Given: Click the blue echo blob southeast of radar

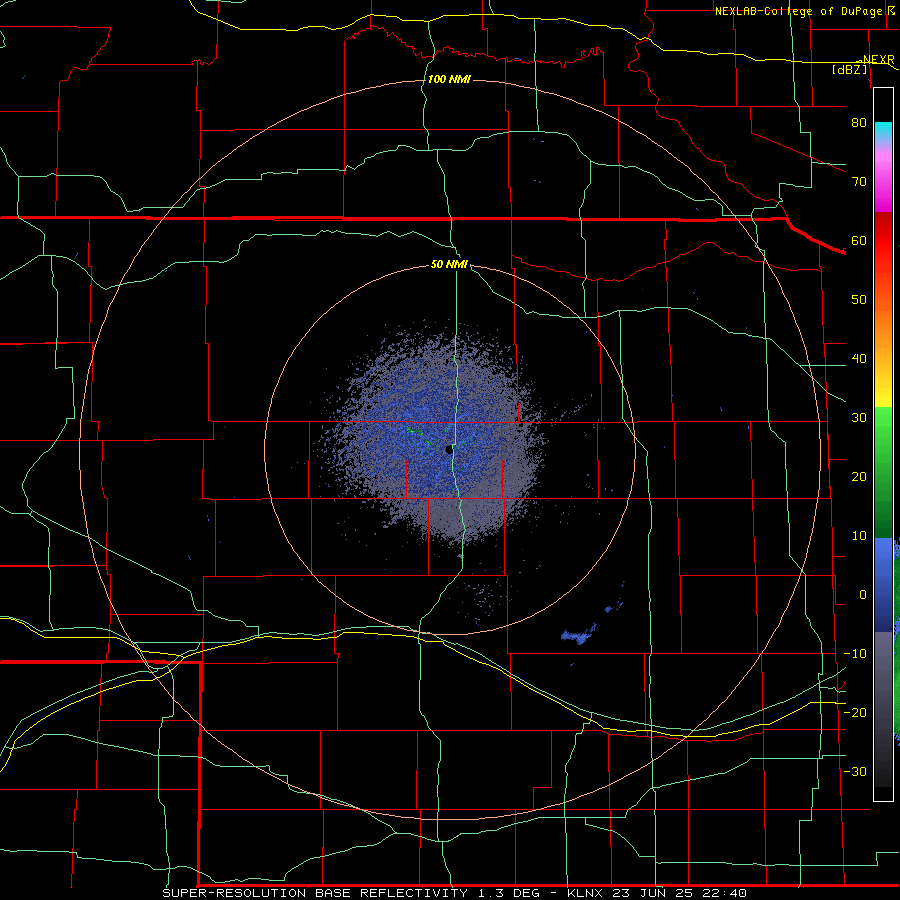Looking at the screenshot, I should (x=579, y=634).
